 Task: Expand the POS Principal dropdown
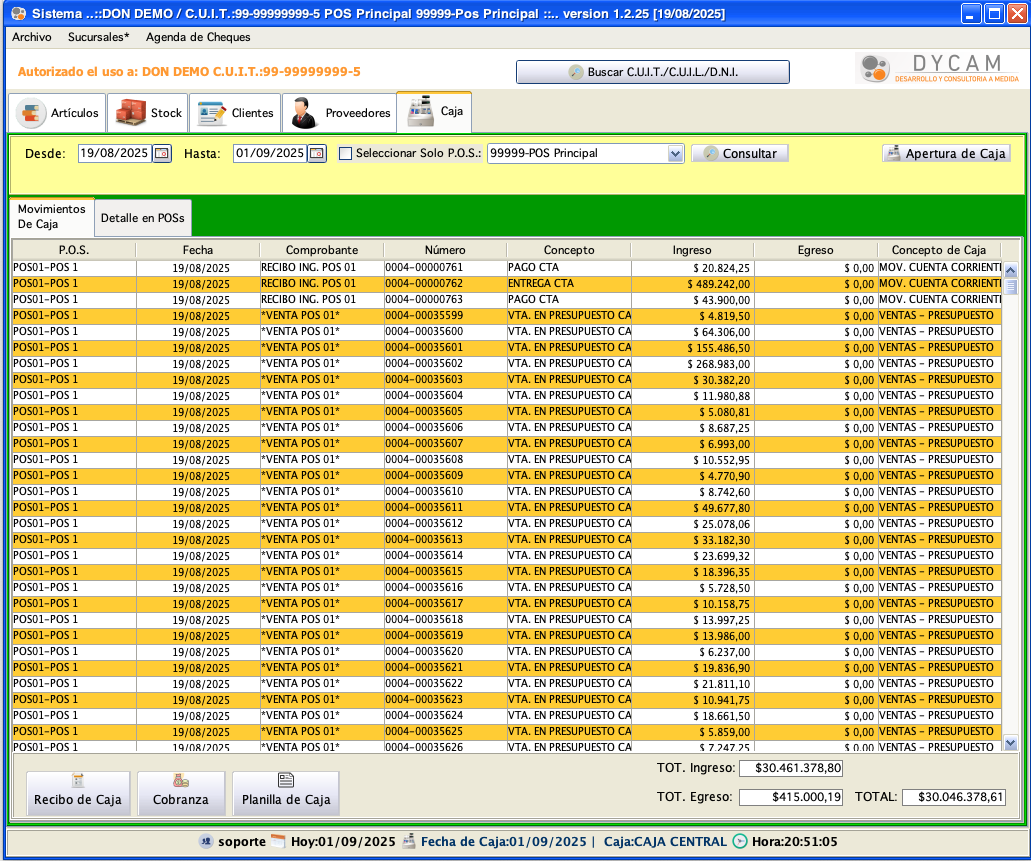pos(675,154)
